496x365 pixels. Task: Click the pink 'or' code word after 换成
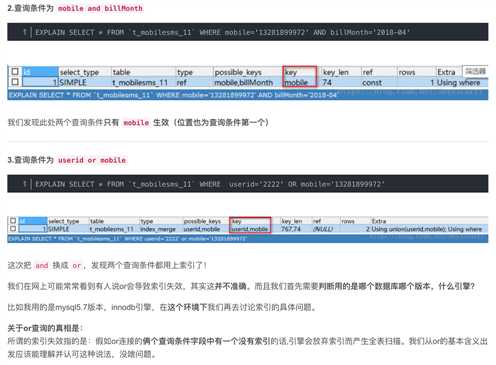pyautogui.click(x=77, y=265)
